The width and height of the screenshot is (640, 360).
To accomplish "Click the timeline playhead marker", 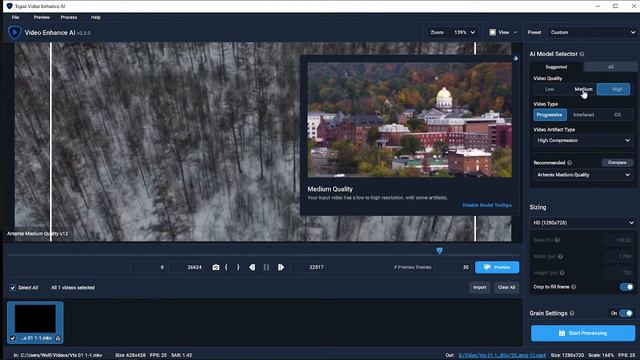I will point(439,251).
